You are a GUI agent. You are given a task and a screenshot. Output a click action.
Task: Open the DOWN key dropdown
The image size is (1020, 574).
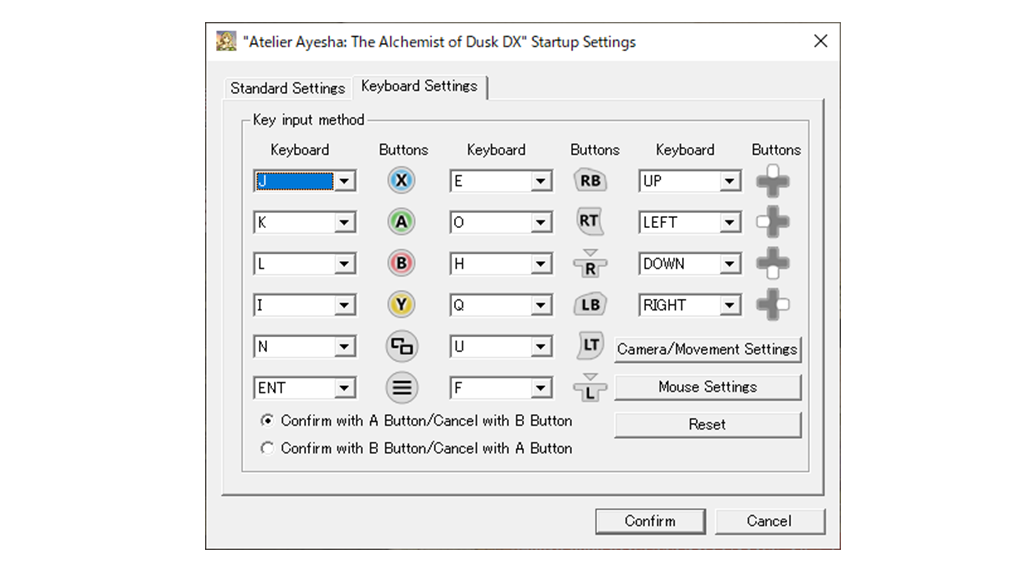point(730,264)
